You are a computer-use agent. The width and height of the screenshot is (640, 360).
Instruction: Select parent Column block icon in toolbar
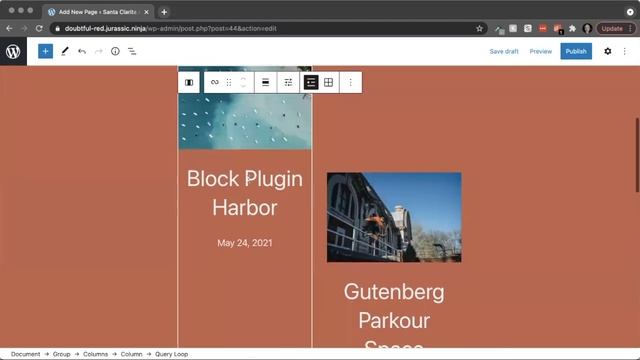pyautogui.click(x=189, y=82)
